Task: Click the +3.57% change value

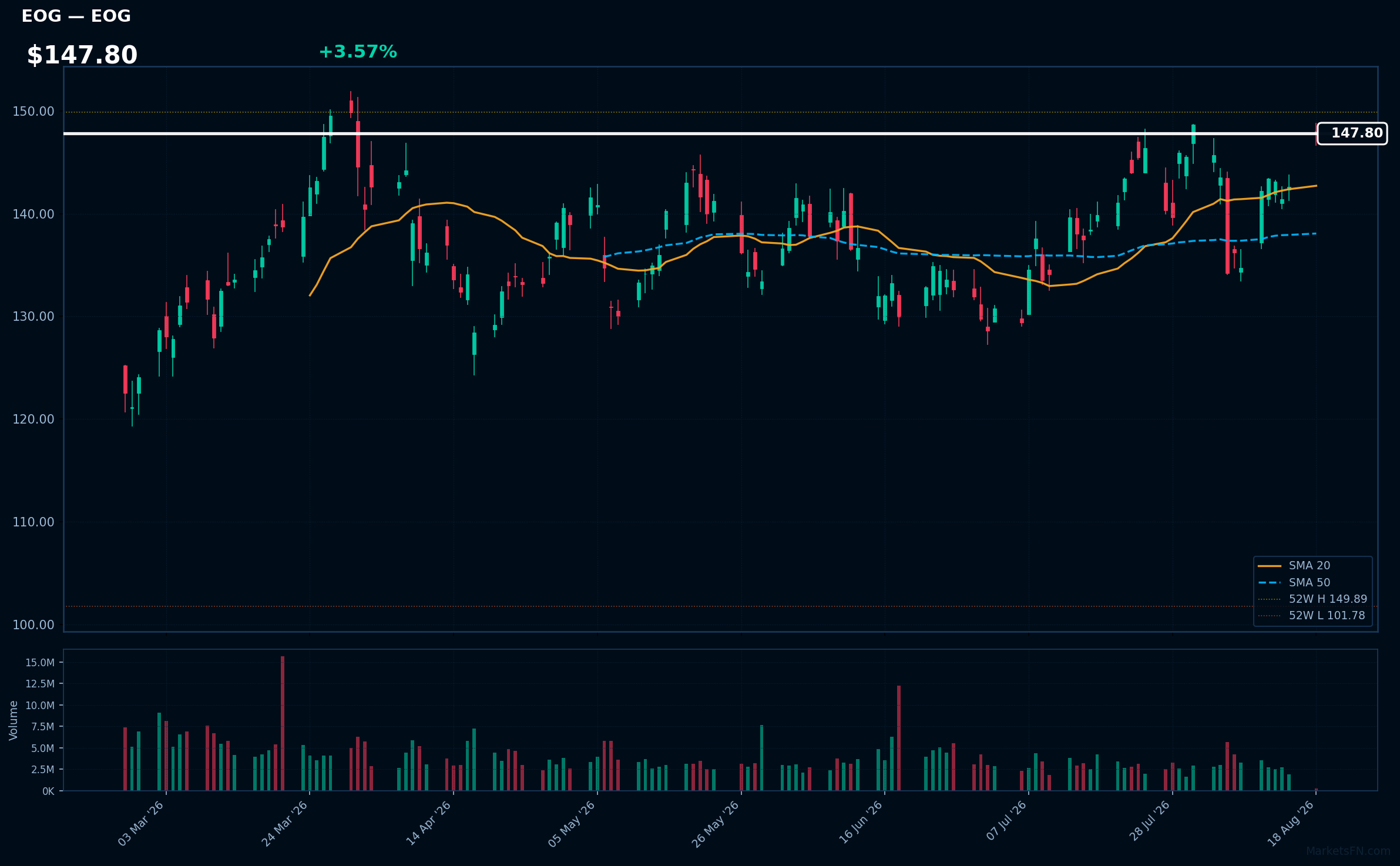Action: (x=358, y=52)
